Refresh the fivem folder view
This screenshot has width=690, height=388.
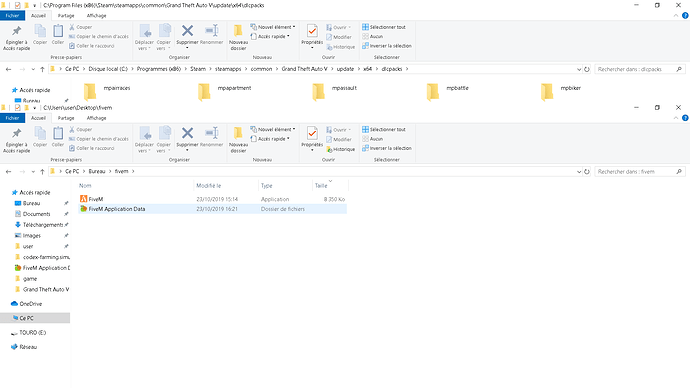tap(587, 172)
